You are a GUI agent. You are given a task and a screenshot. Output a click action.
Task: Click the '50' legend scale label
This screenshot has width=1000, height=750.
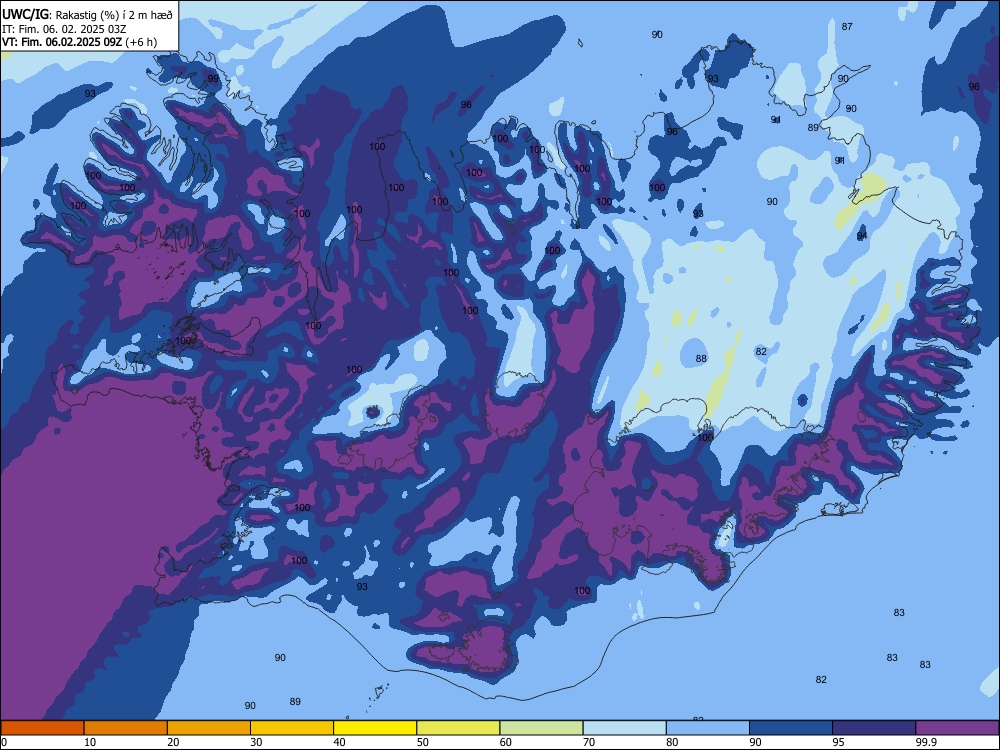[x=422, y=742]
